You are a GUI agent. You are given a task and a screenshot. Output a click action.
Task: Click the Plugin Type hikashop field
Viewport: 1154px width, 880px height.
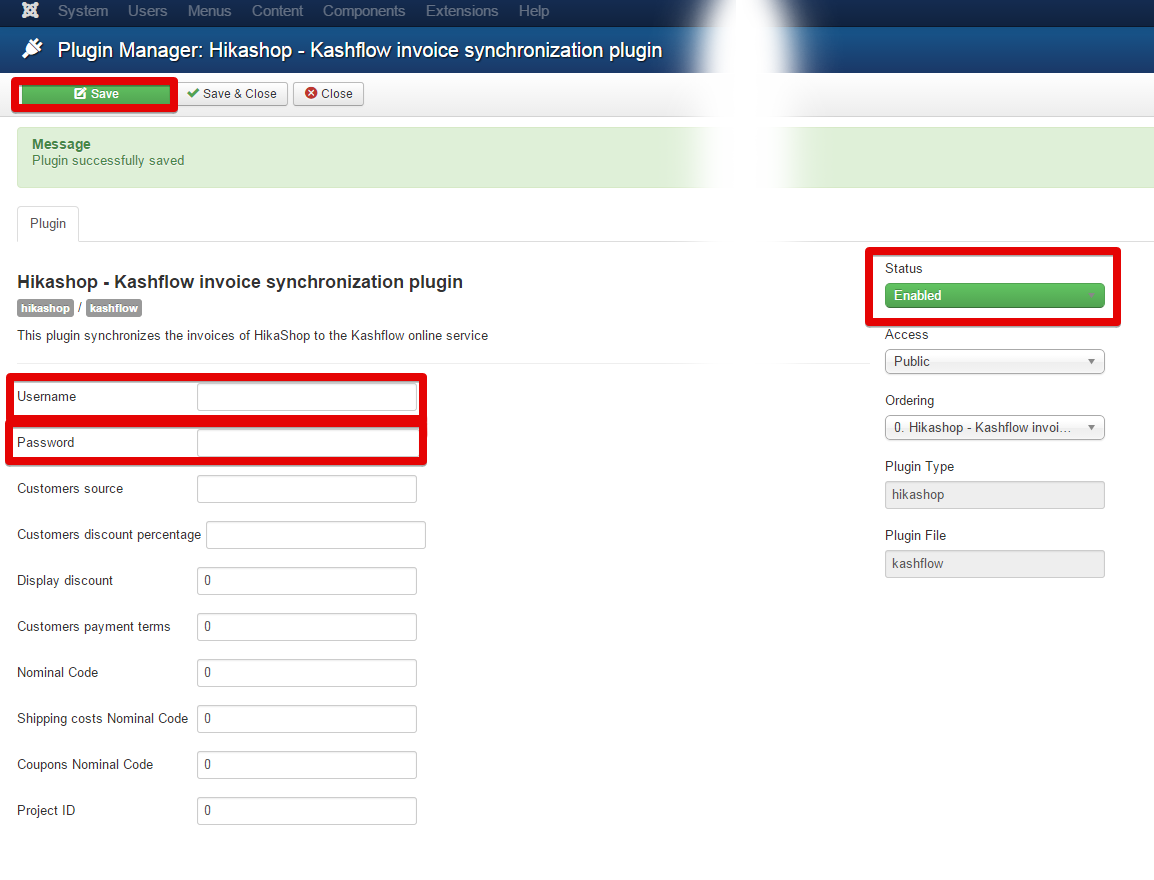994,495
